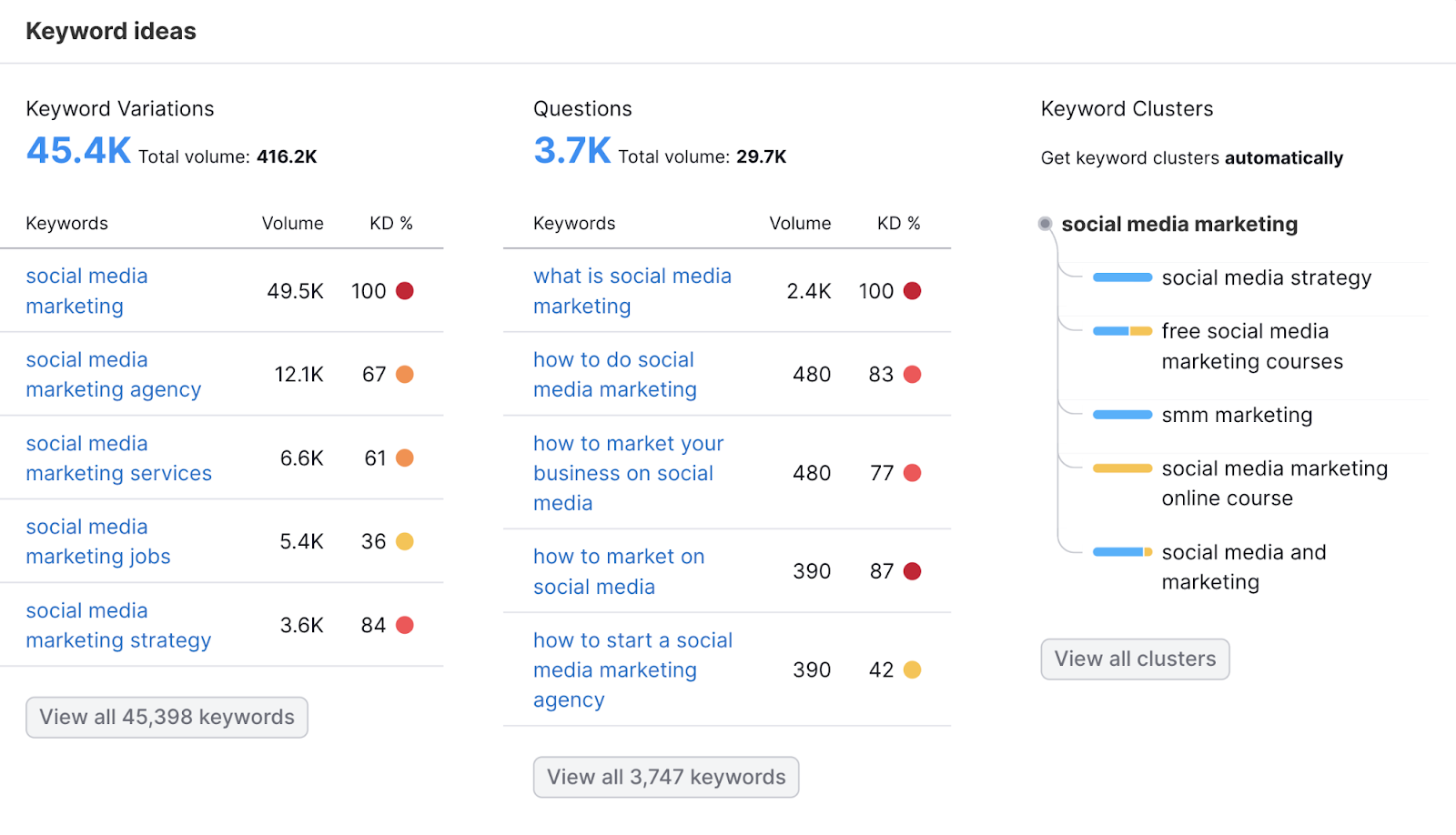Expand the social media strategy cluster branch
Viewport: 1456px width, 835px height.
pos(1121,277)
